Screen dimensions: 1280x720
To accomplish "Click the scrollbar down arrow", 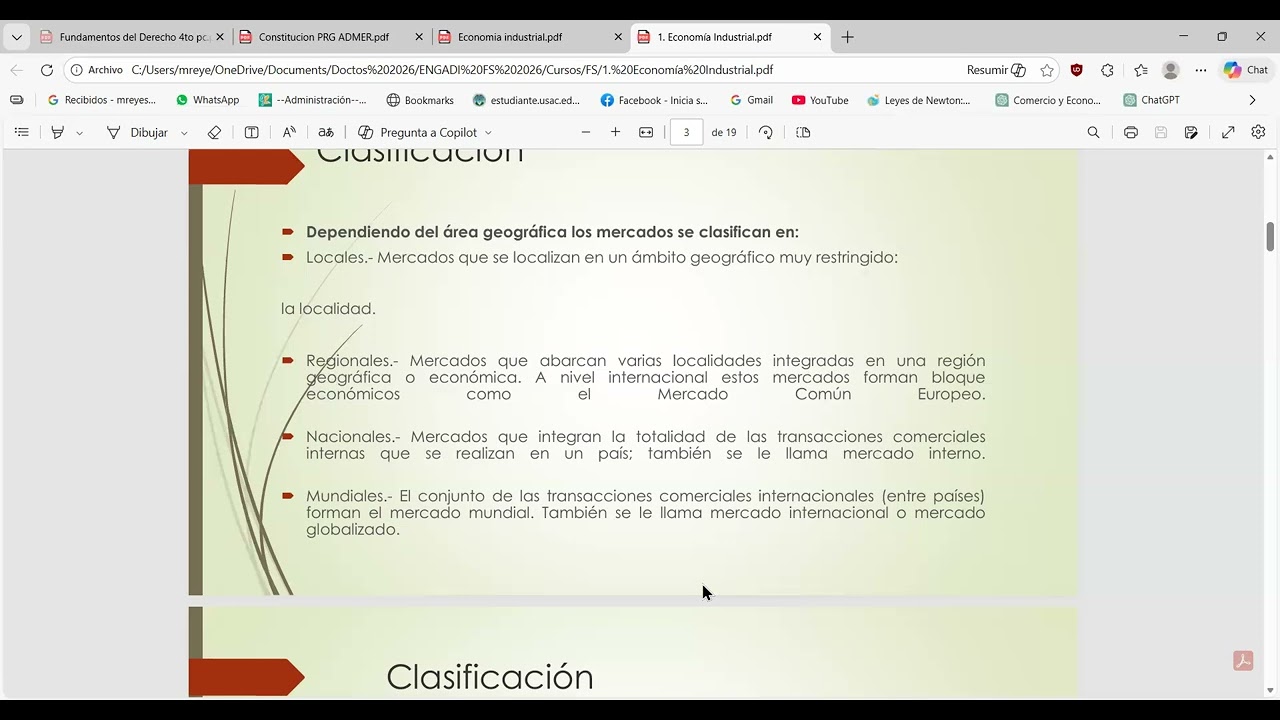I will click(x=1271, y=690).
